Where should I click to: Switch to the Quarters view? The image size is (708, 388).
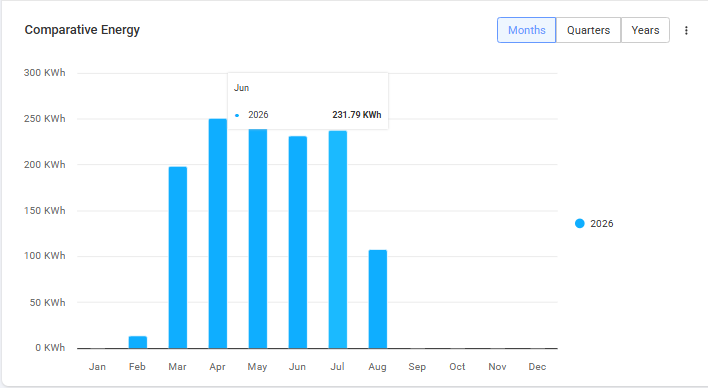click(588, 30)
